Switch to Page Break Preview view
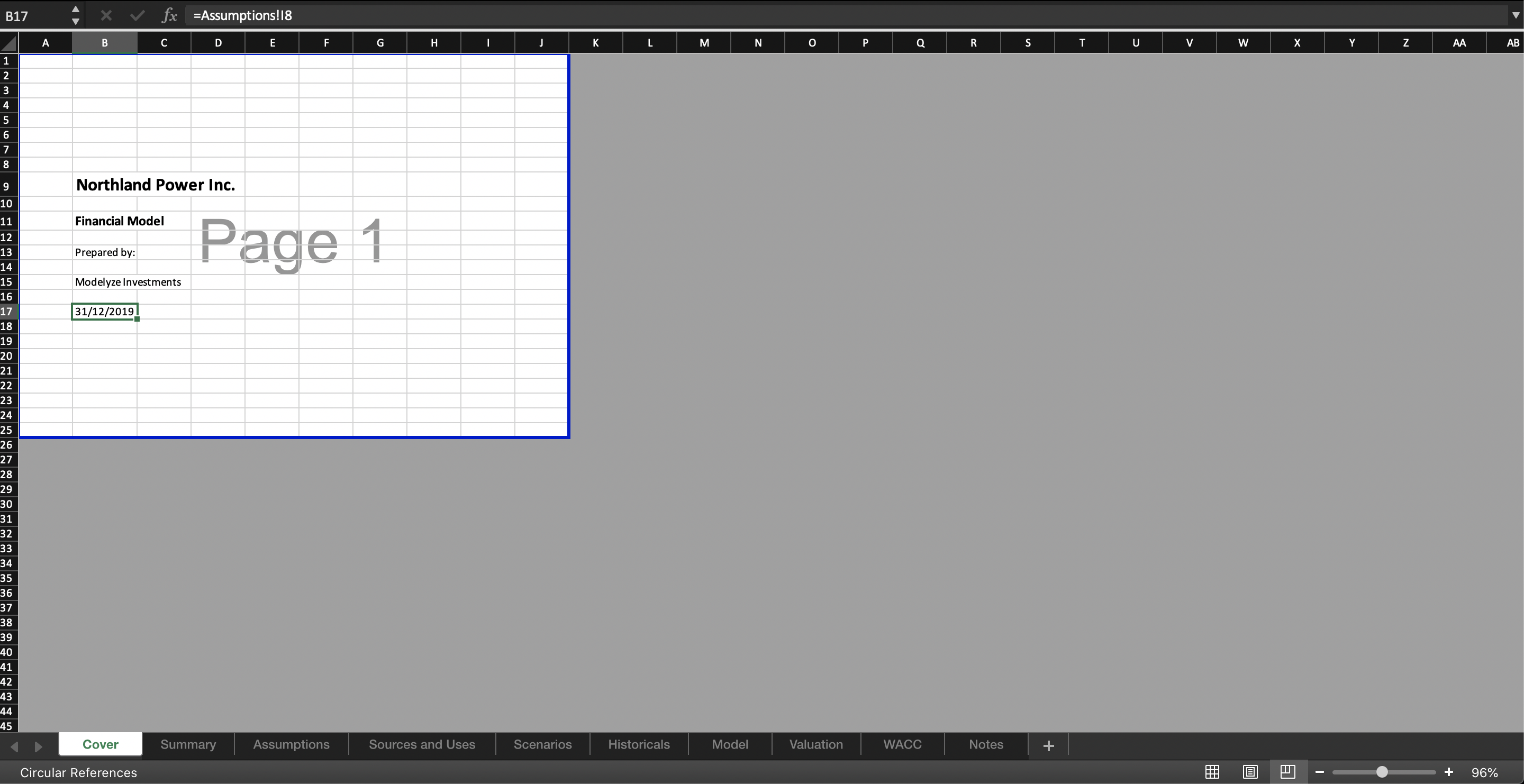This screenshot has height=784, width=1524. pyautogui.click(x=1287, y=772)
